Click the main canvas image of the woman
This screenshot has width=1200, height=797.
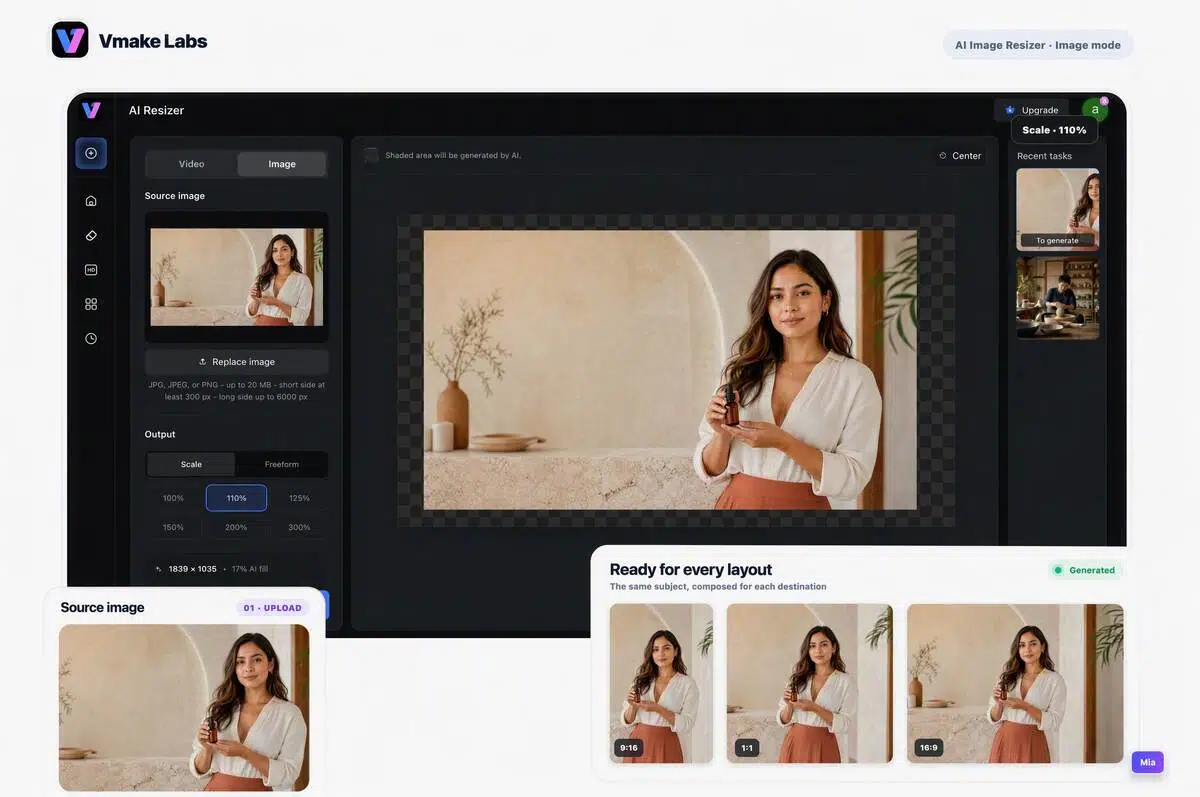(x=670, y=370)
